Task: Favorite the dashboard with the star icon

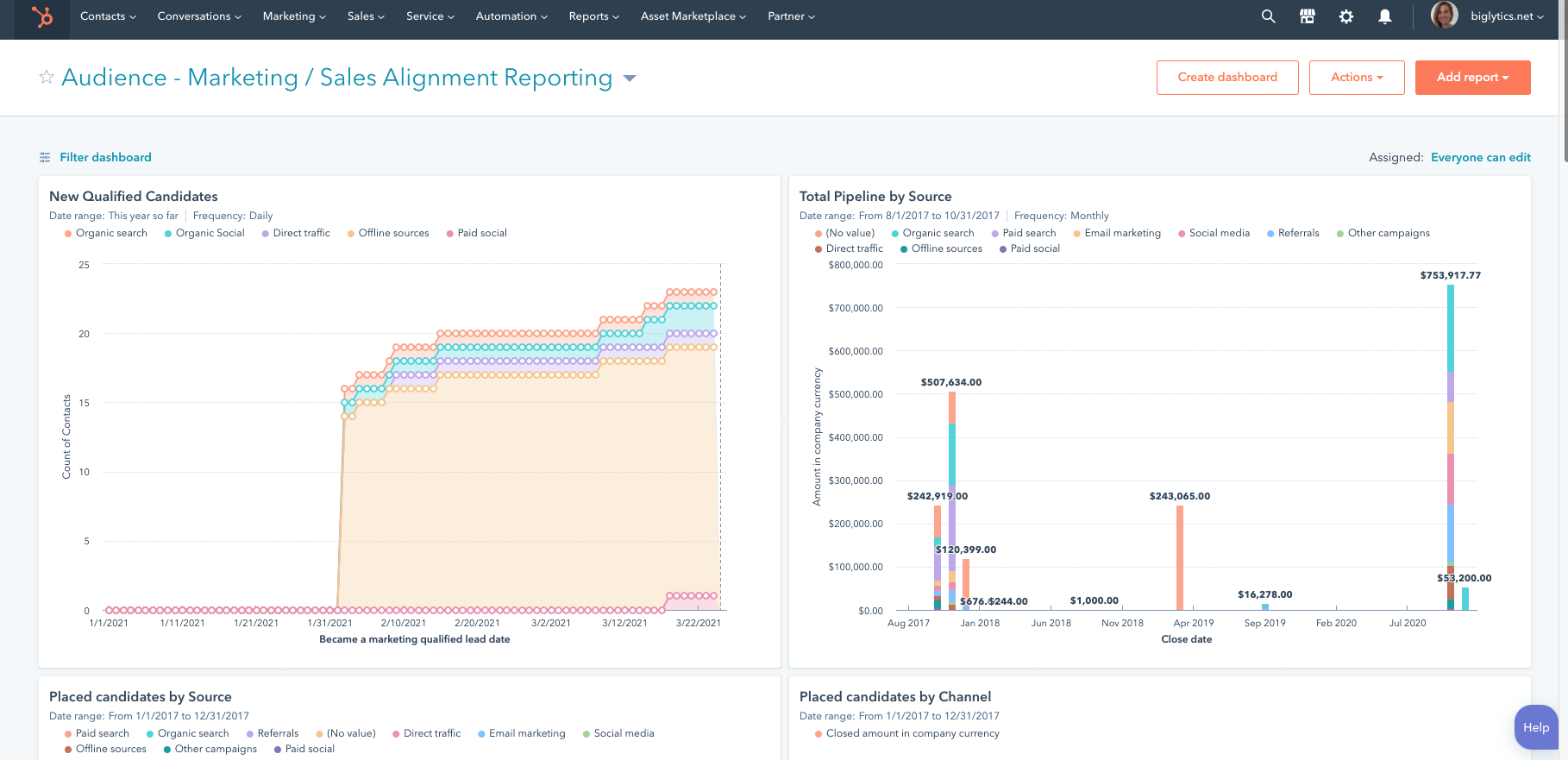Action: pyautogui.click(x=47, y=78)
